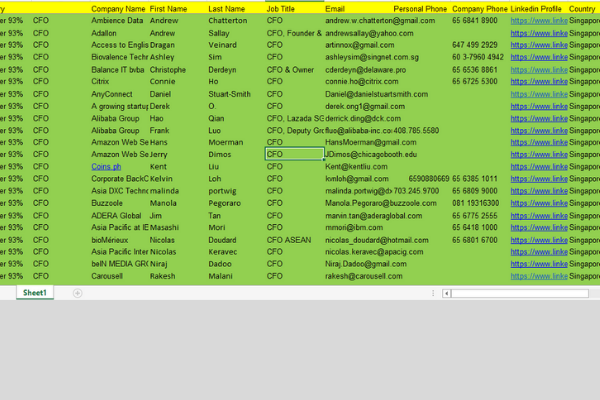Click the Carousell company name cell
The height and width of the screenshot is (400, 600).
[109, 276]
